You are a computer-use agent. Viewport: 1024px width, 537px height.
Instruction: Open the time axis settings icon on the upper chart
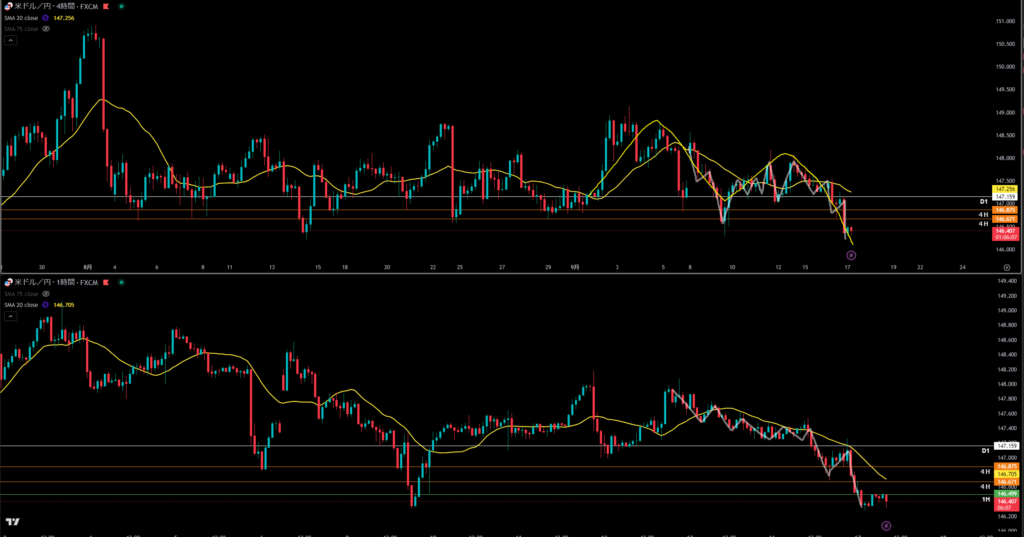1006,269
